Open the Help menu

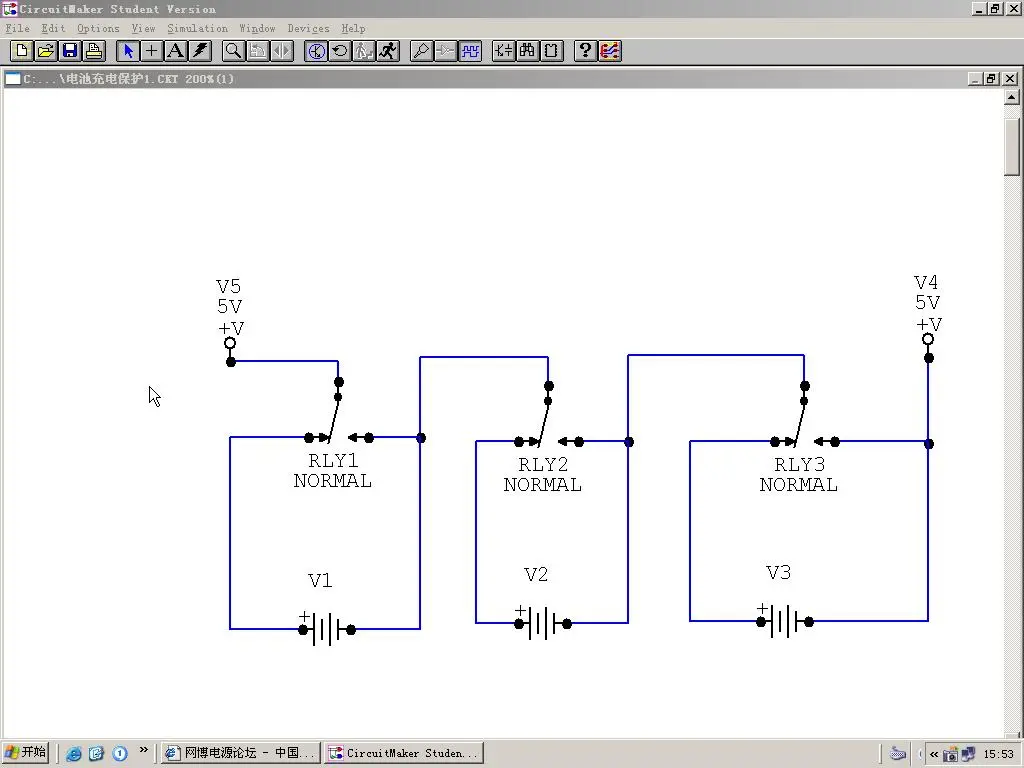[x=353, y=28]
